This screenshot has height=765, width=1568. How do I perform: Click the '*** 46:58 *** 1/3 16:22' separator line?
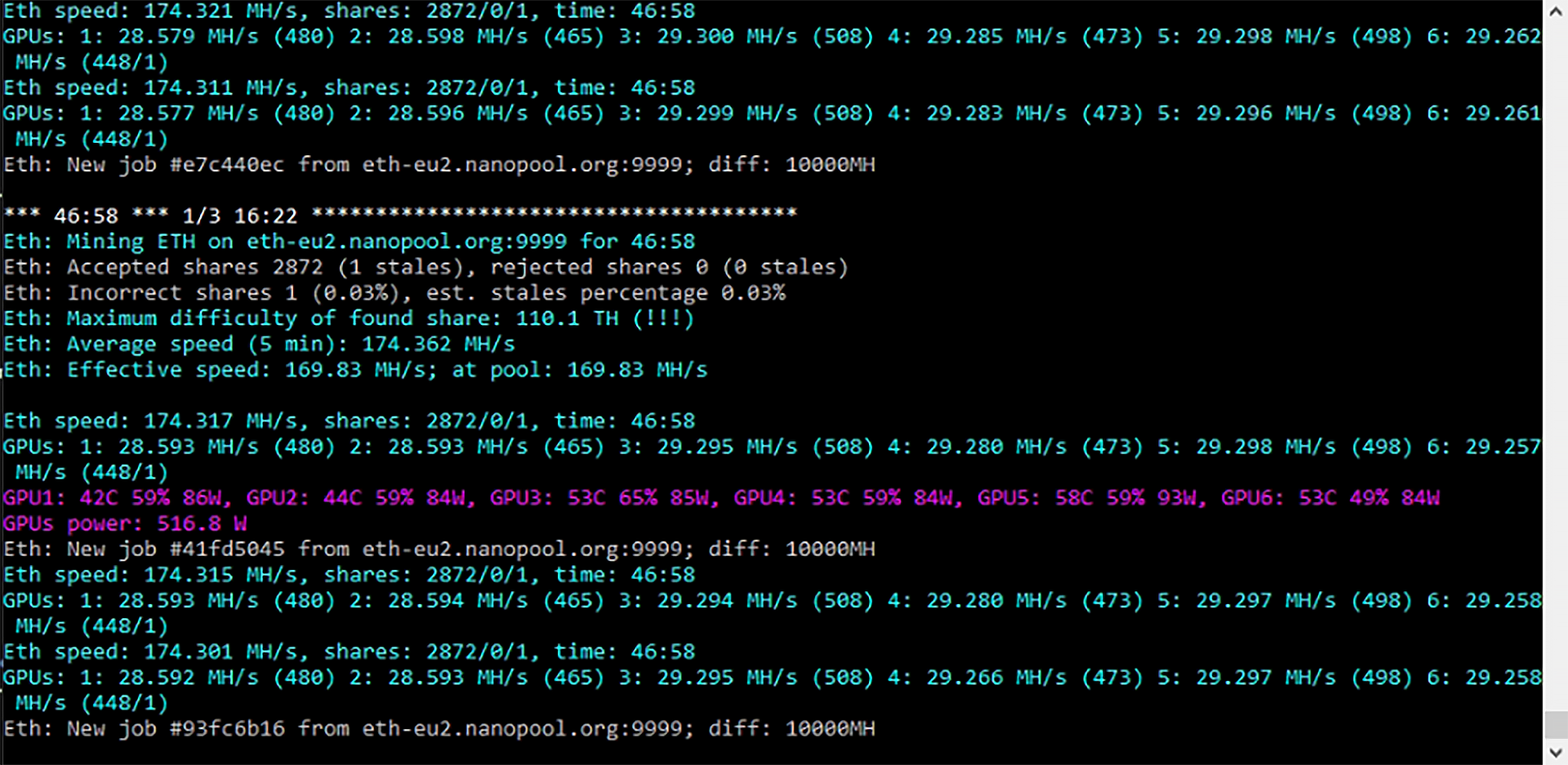click(x=400, y=216)
